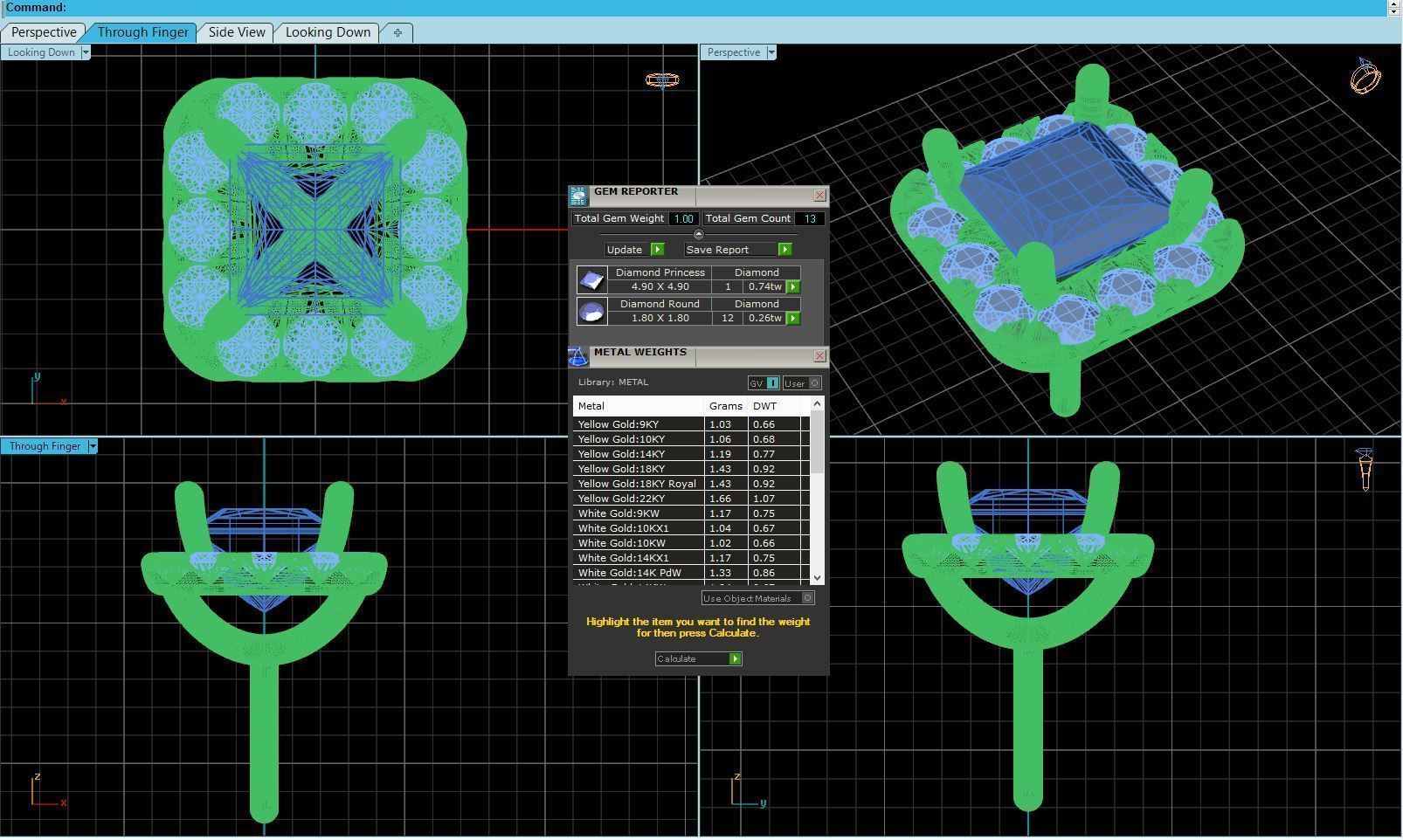Viewport: 1403px width, 840px height.
Task: Click ring view icon in Perspective viewport
Action: [x=1365, y=77]
